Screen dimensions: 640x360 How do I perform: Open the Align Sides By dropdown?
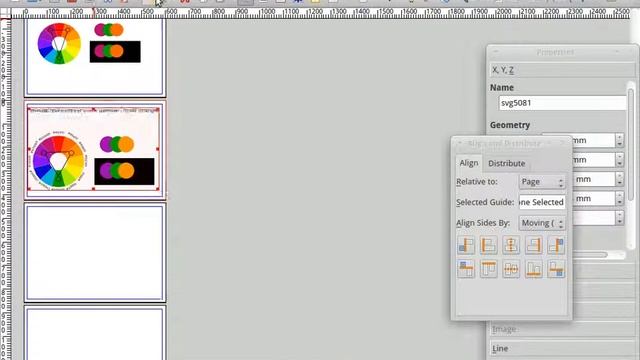(x=542, y=223)
